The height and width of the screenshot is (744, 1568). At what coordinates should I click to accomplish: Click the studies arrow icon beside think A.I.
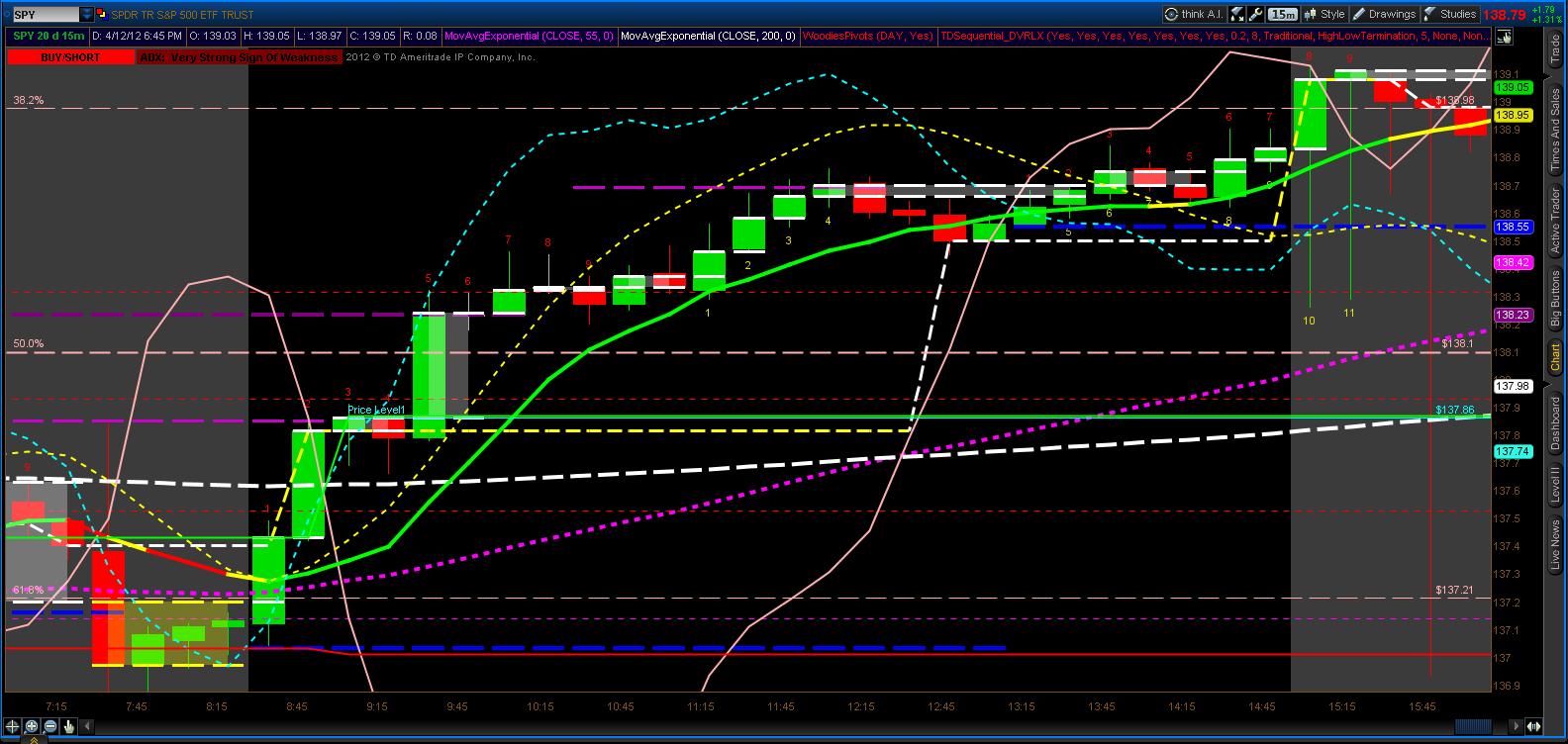coord(1238,14)
